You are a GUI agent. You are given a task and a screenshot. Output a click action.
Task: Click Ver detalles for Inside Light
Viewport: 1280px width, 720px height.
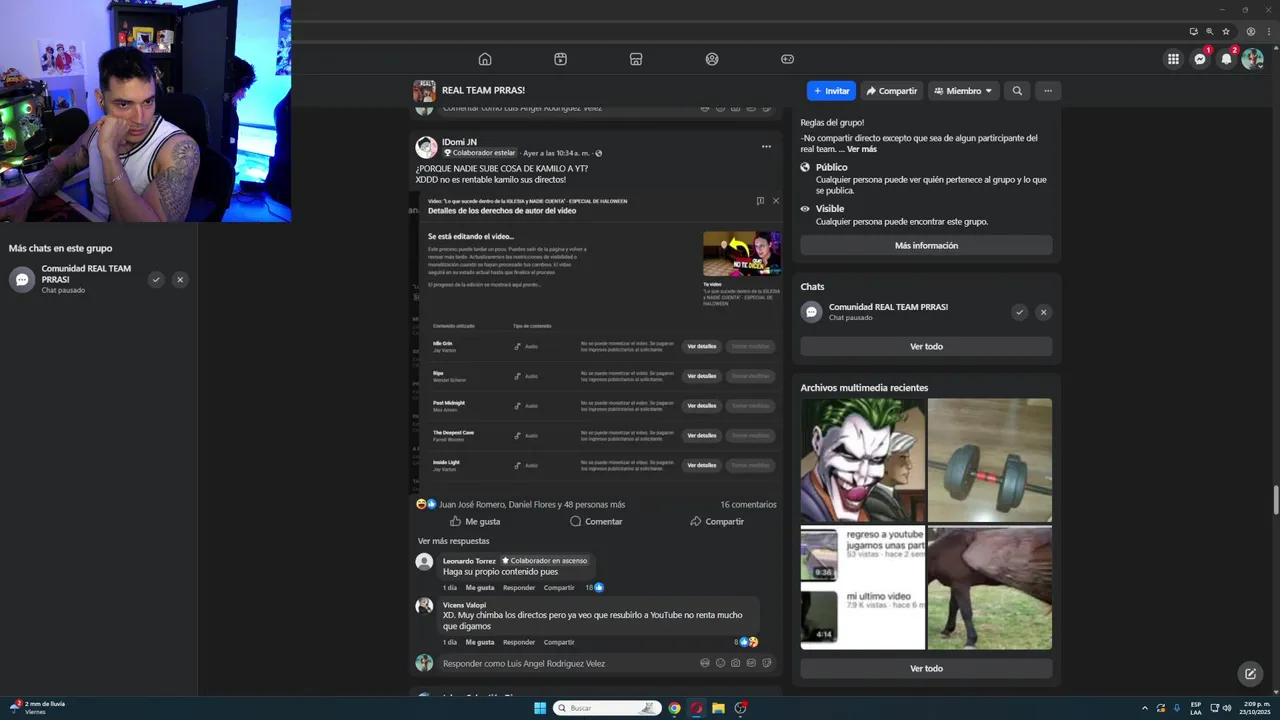coord(701,466)
